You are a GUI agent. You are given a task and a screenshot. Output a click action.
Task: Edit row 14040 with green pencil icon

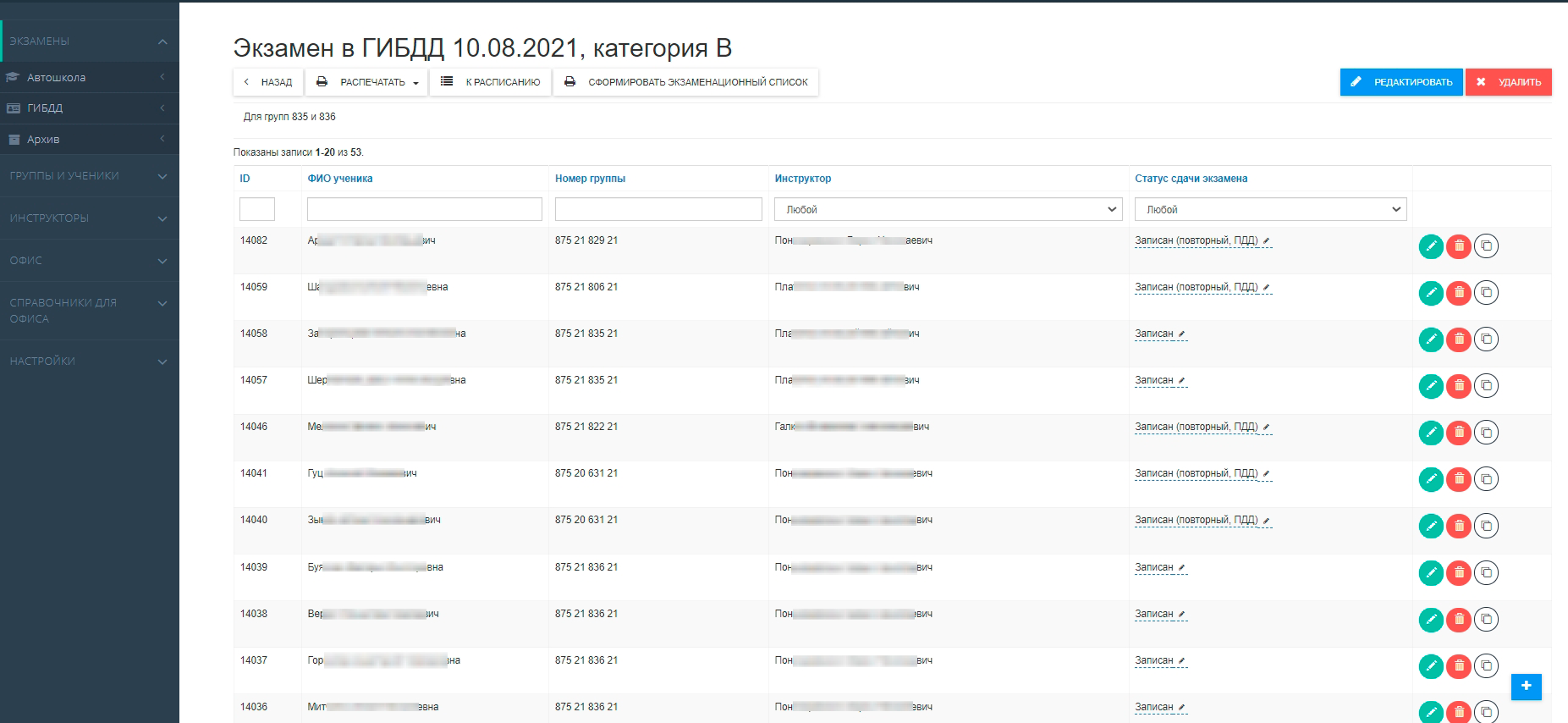(x=1431, y=526)
